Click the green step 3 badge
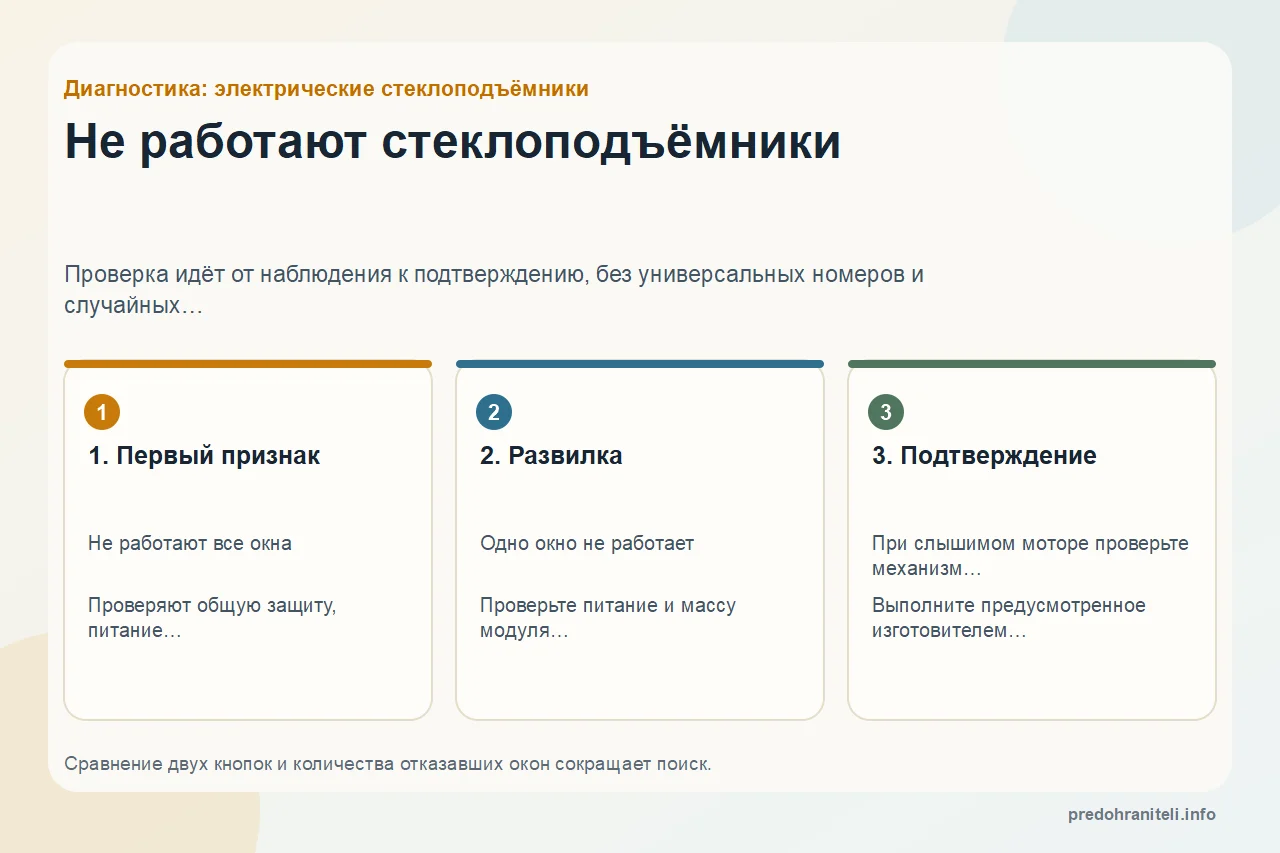The image size is (1280, 853). pos(886,412)
